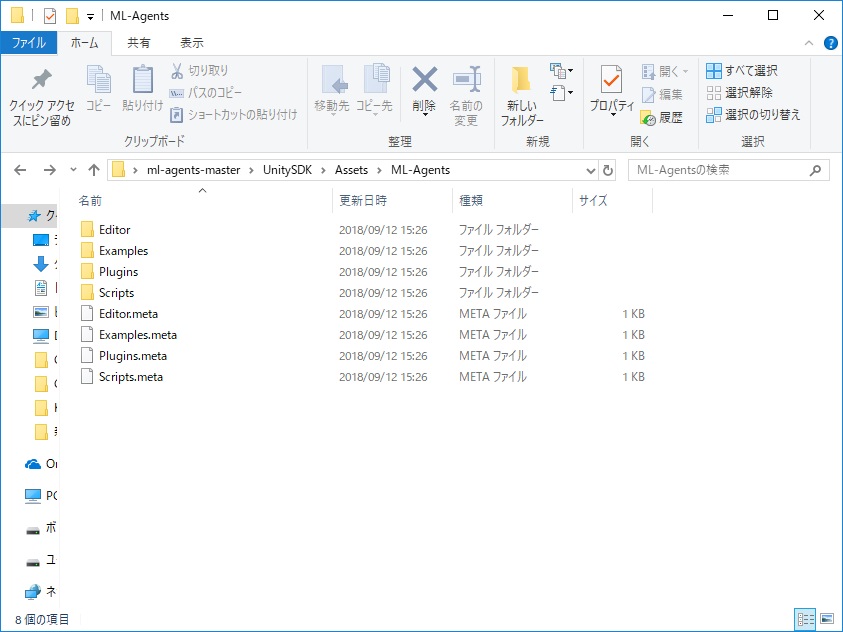Click the help question mark icon
Image resolution: width=843 pixels, height=632 pixels.
(830, 43)
